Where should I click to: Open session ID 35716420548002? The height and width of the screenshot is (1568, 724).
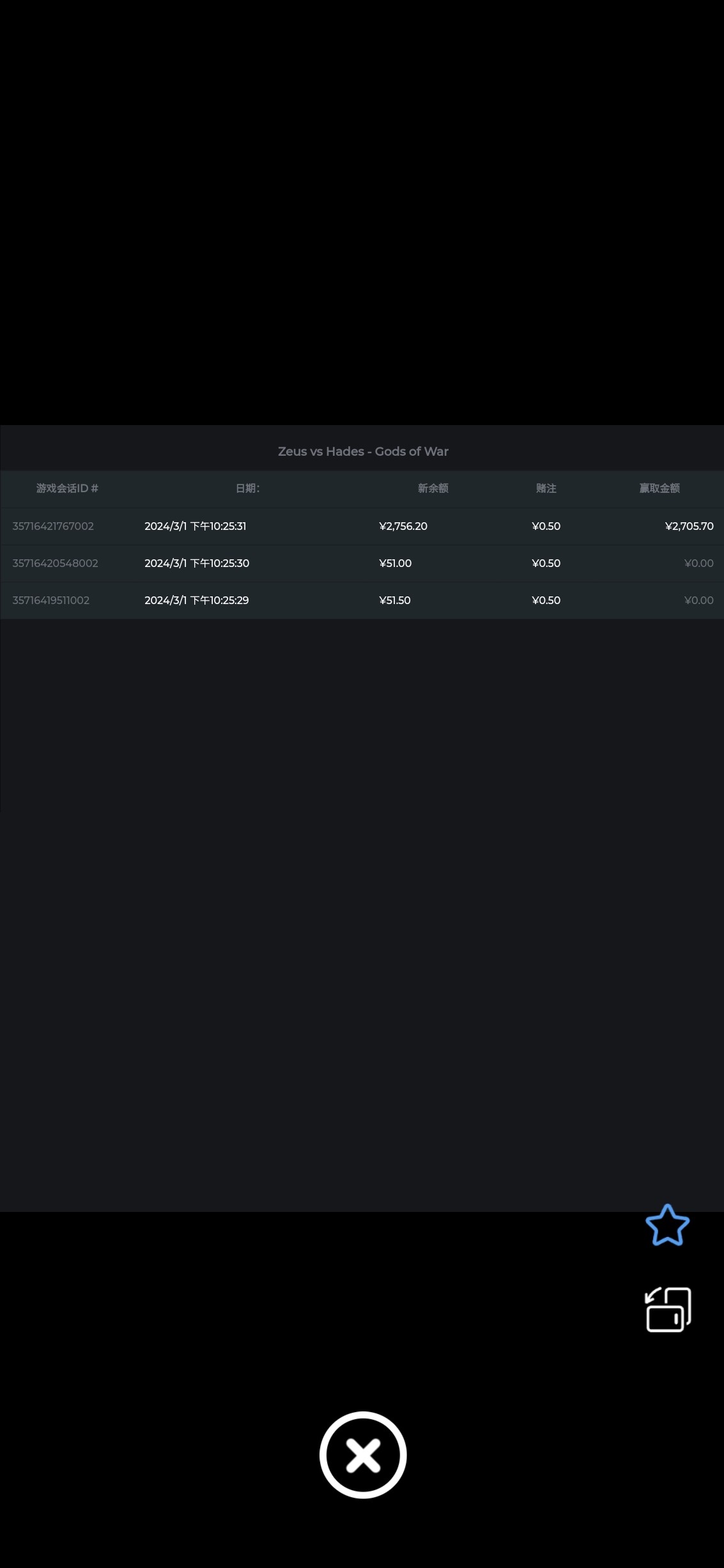(55, 563)
